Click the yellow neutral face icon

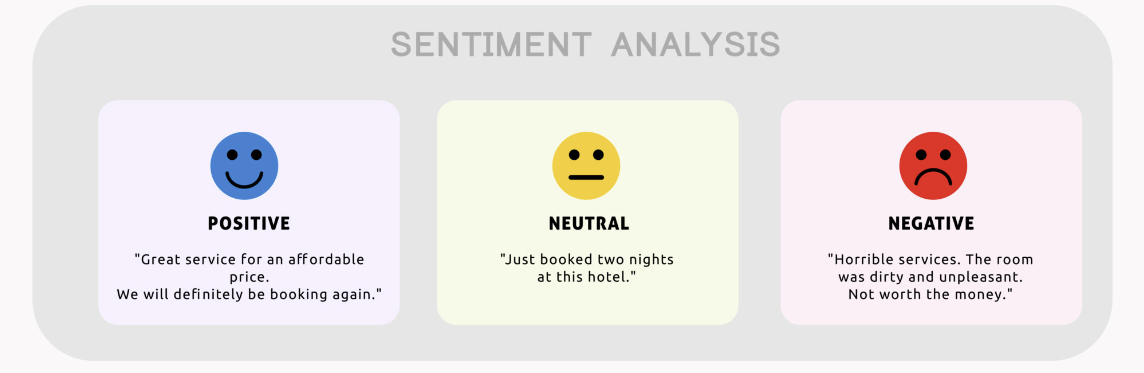point(586,166)
